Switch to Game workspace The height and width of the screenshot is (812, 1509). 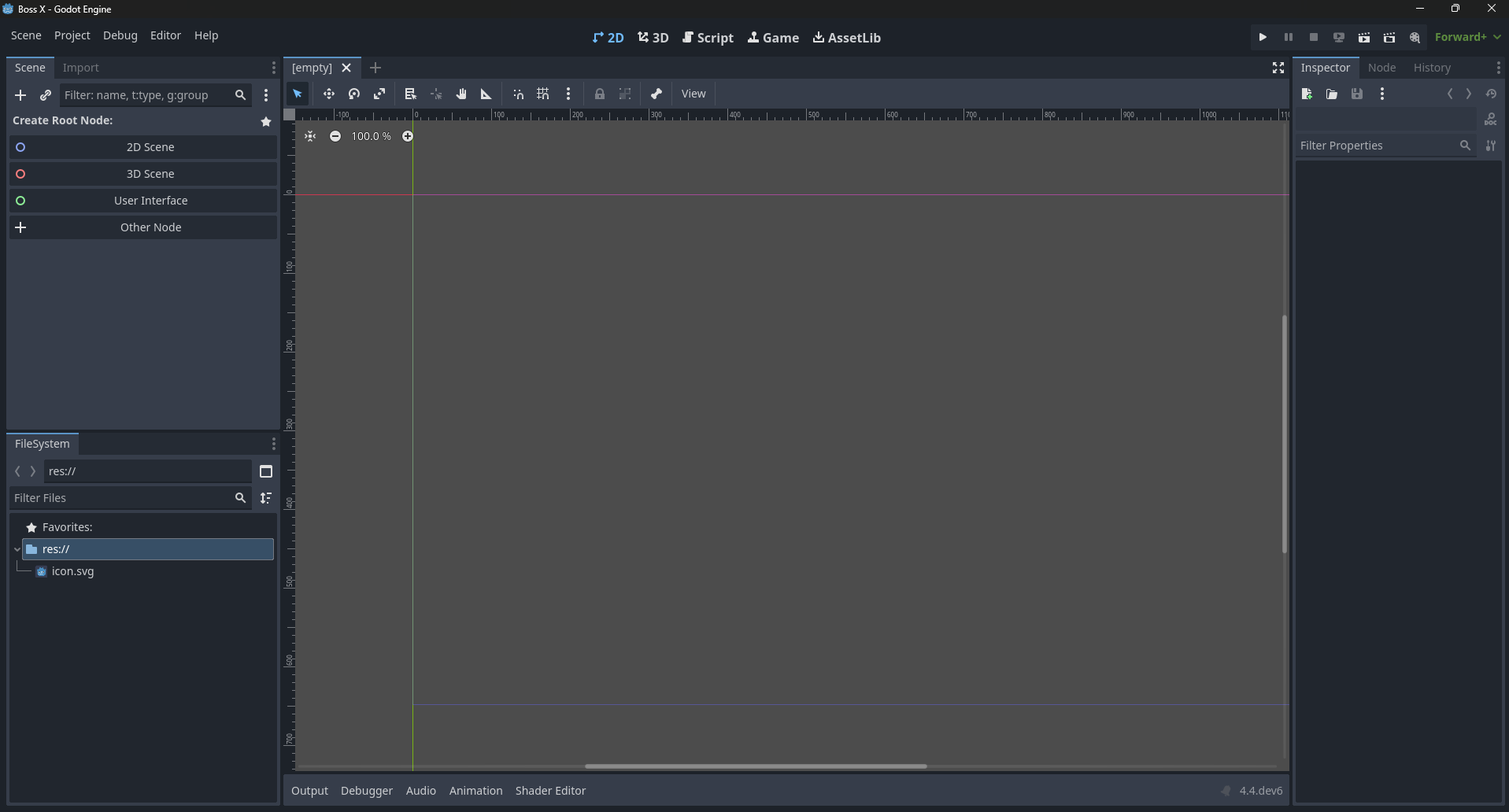[773, 38]
